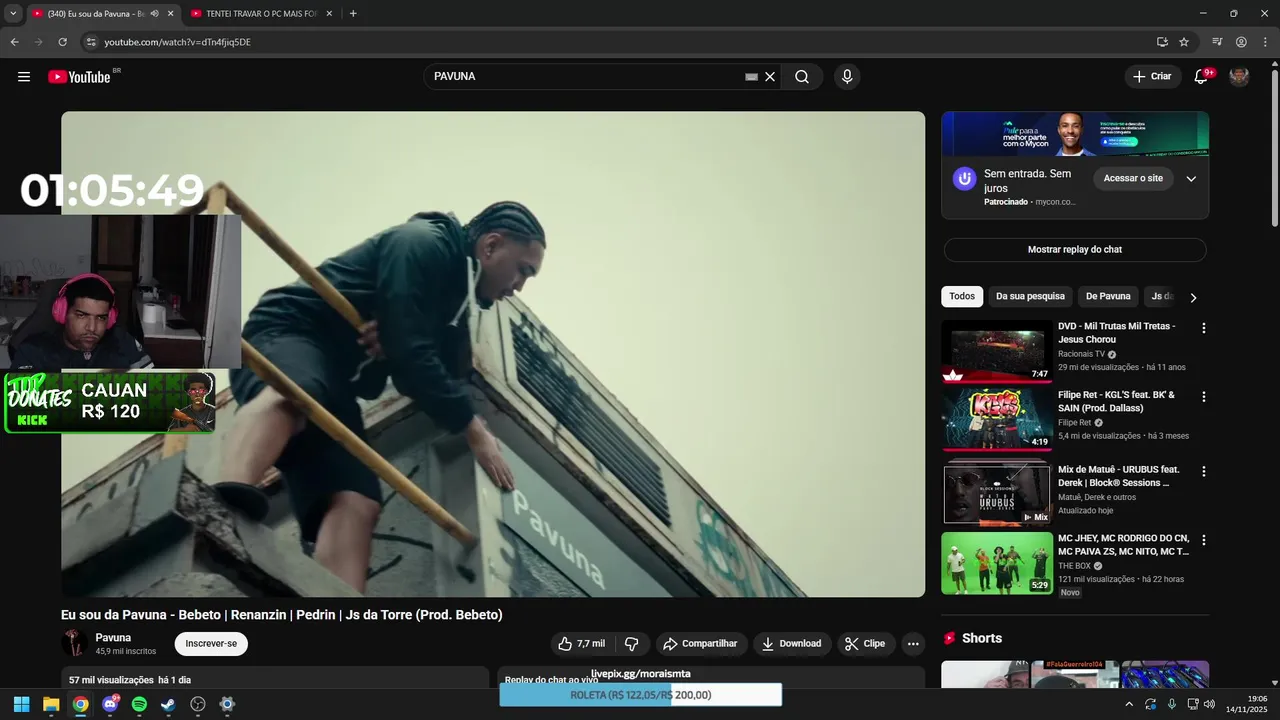The image size is (1280, 720).
Task: Create a Clipe from the video
Action: point(866,644)
